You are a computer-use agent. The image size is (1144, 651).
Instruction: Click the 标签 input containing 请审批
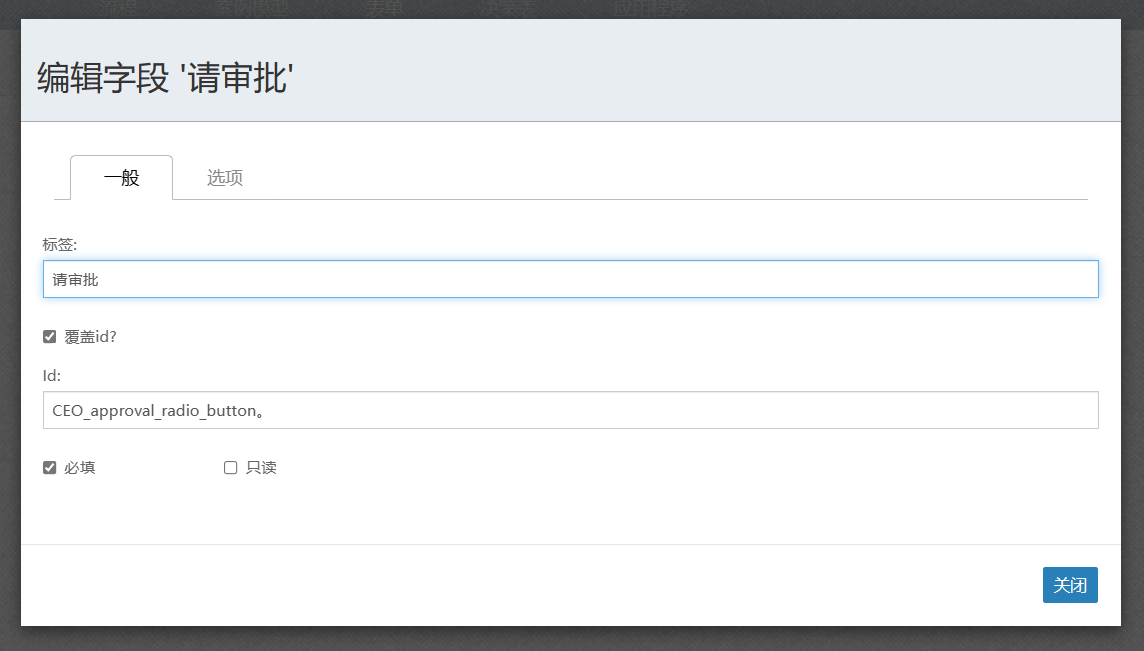[570, 279]
